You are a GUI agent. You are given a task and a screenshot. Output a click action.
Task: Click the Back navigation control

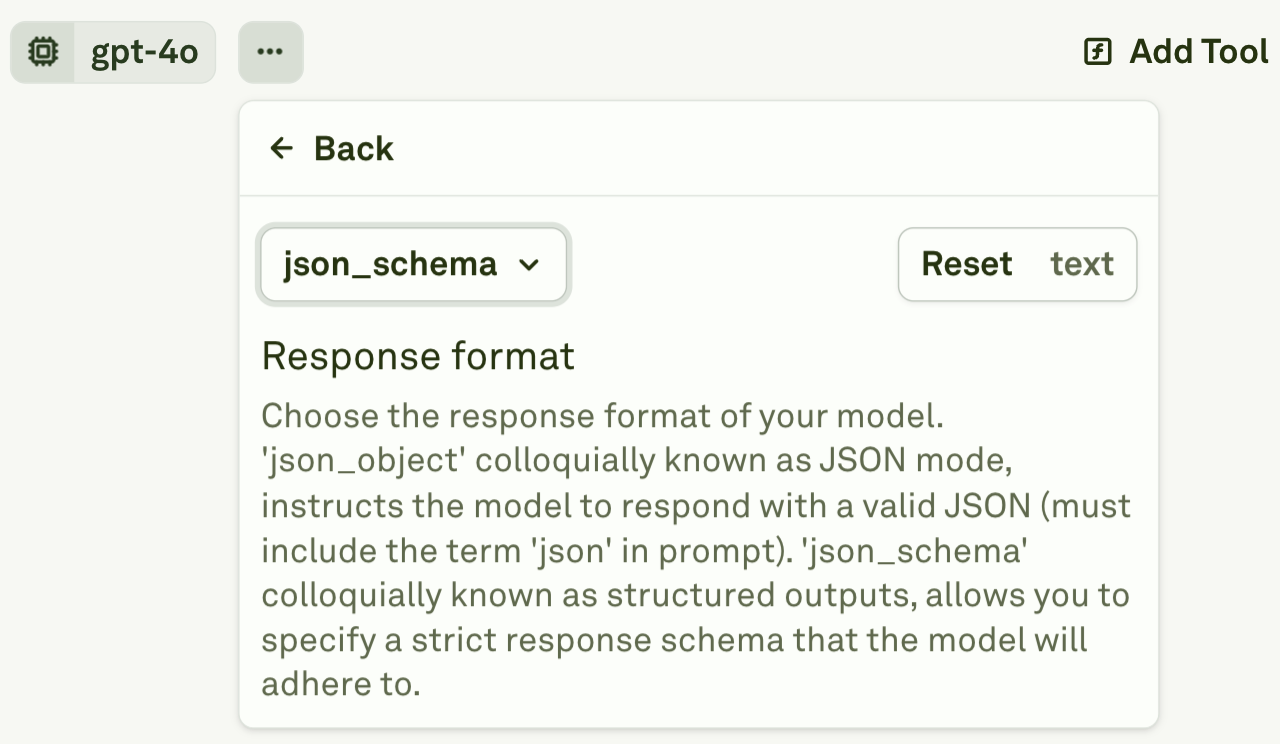coord(328,148)
